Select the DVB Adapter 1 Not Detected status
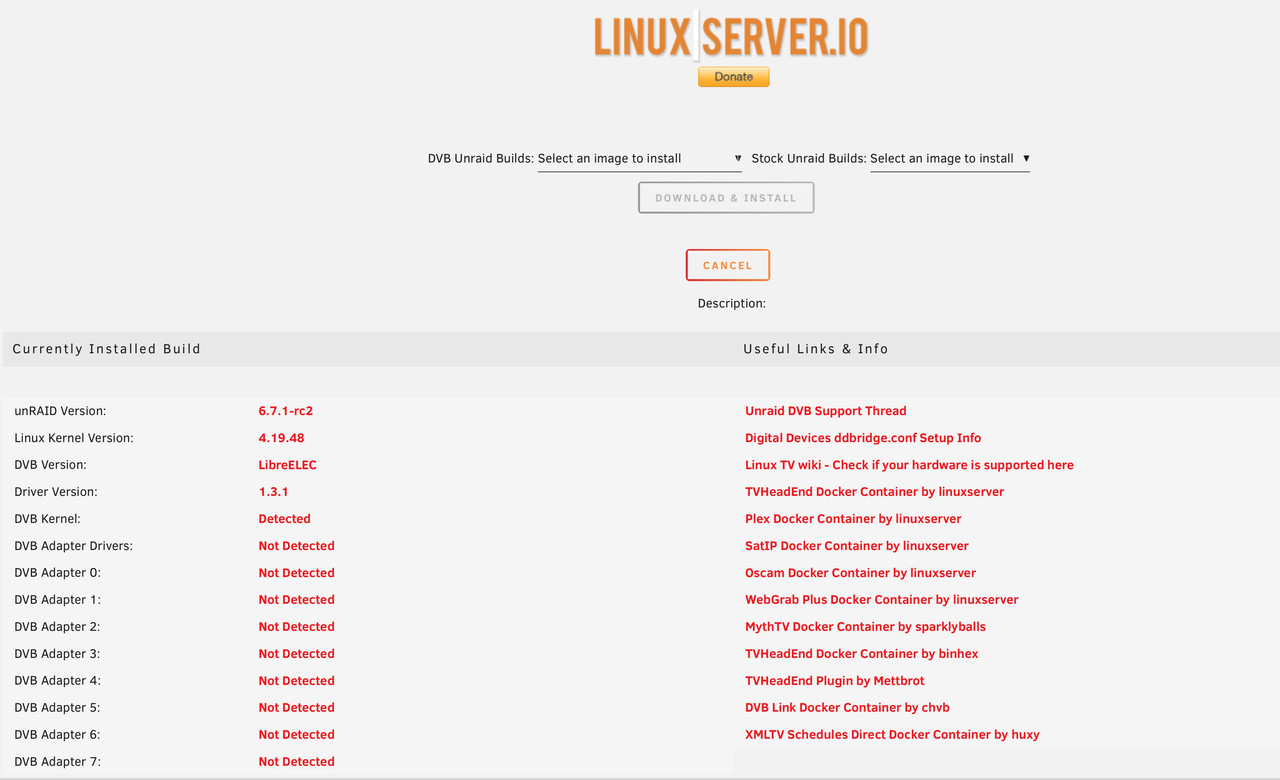 296,600
